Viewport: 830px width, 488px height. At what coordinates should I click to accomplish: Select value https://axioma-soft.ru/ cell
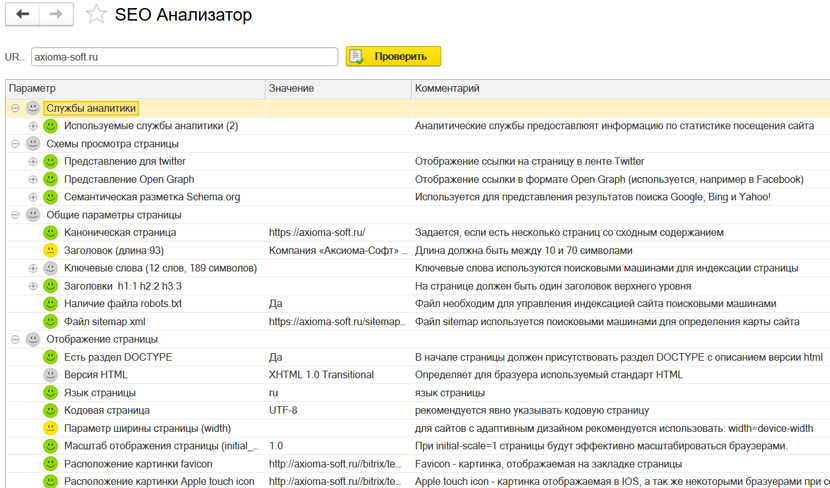coord(317,232)
